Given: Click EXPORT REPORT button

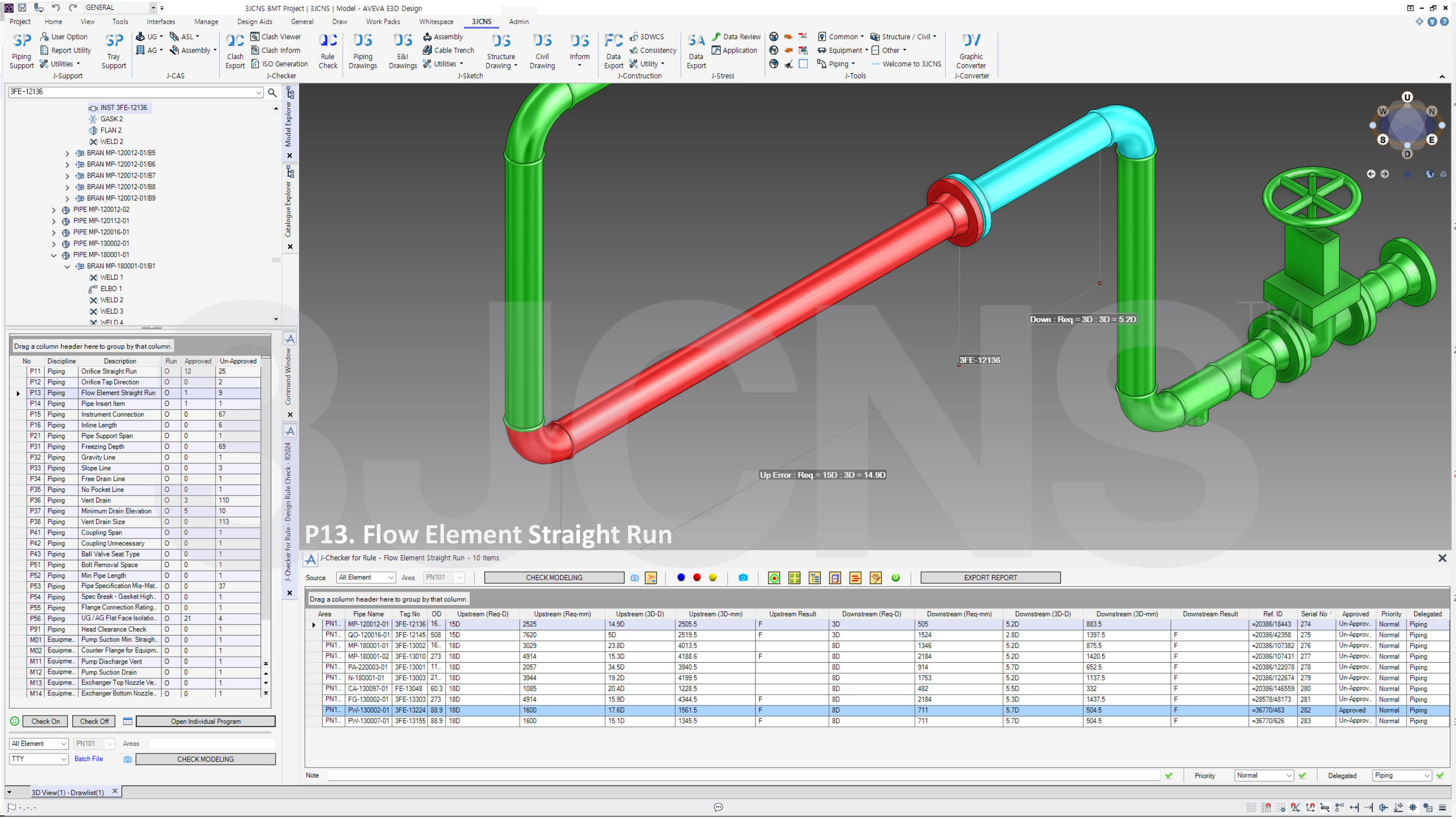Looking at the screenshot, I should pos(990,578).
